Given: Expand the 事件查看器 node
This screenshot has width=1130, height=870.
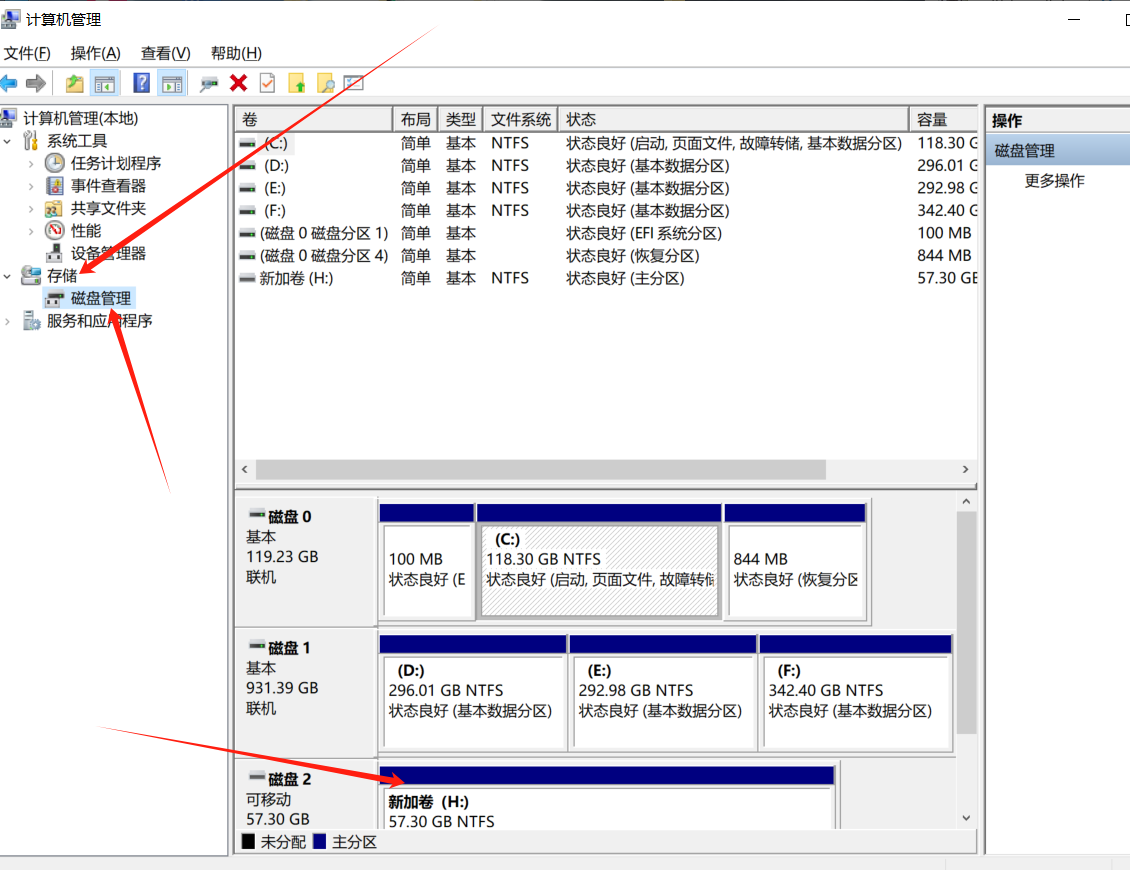Looking at the screenshot, I should (31, 187).
